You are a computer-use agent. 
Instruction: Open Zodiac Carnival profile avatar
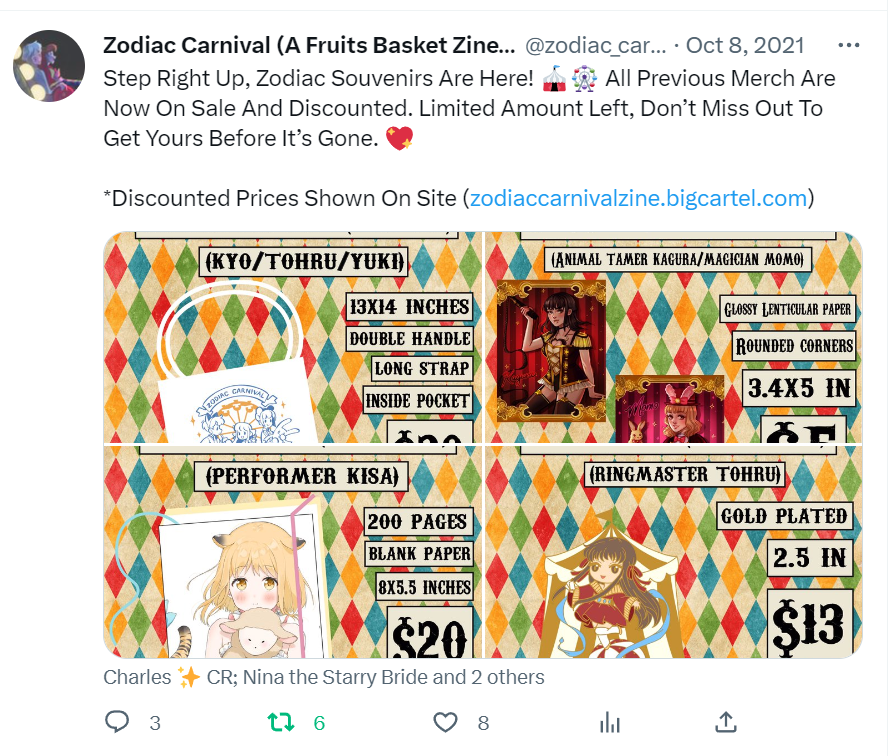tap(49, 66)
